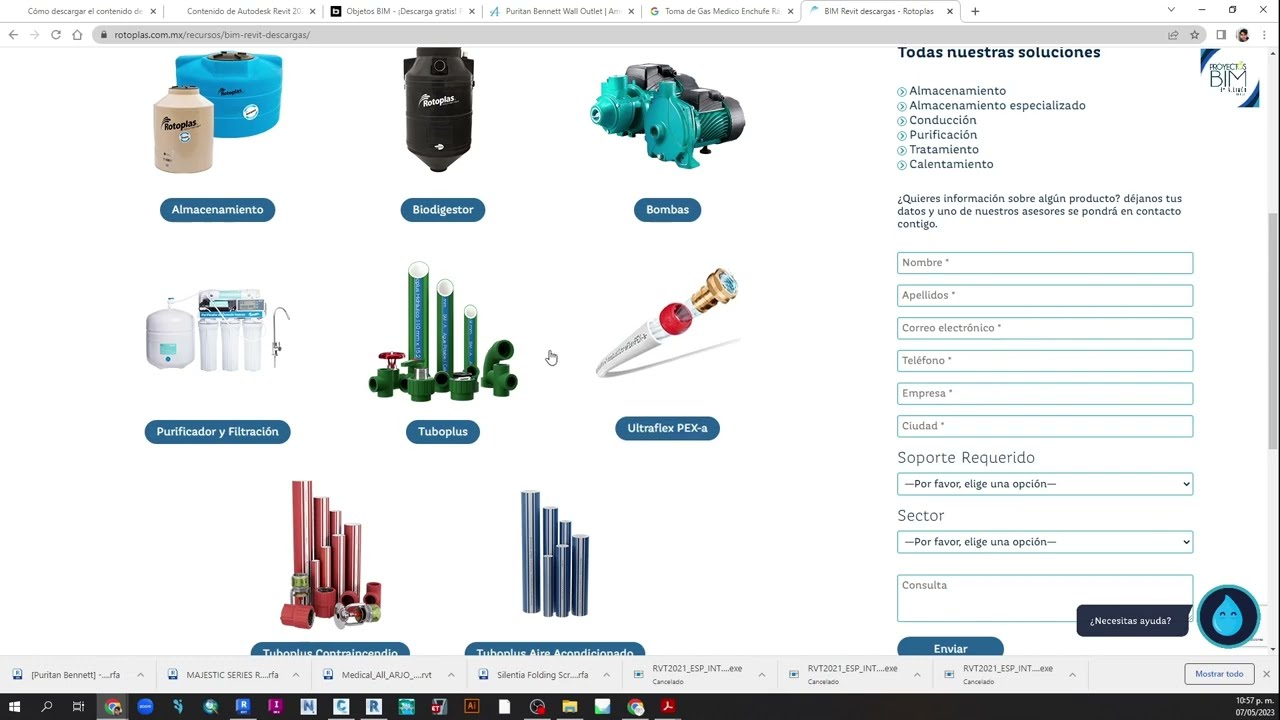
Task: Go back to the previous page
Action: point(13,35)
